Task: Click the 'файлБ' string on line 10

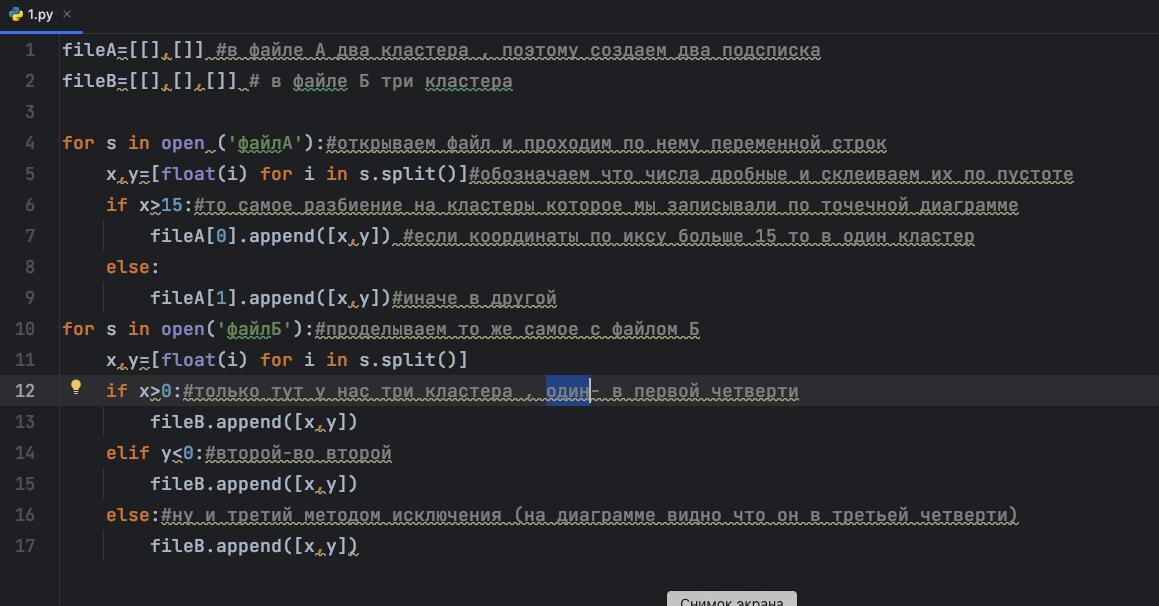Action: pos(254,329)
